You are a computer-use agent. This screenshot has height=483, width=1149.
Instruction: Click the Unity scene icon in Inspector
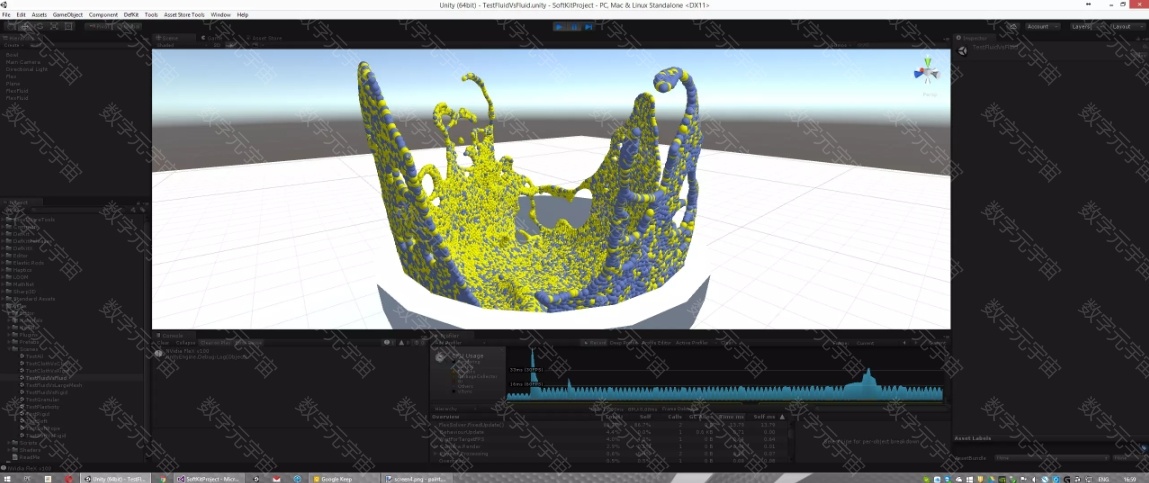click(962, 51)
